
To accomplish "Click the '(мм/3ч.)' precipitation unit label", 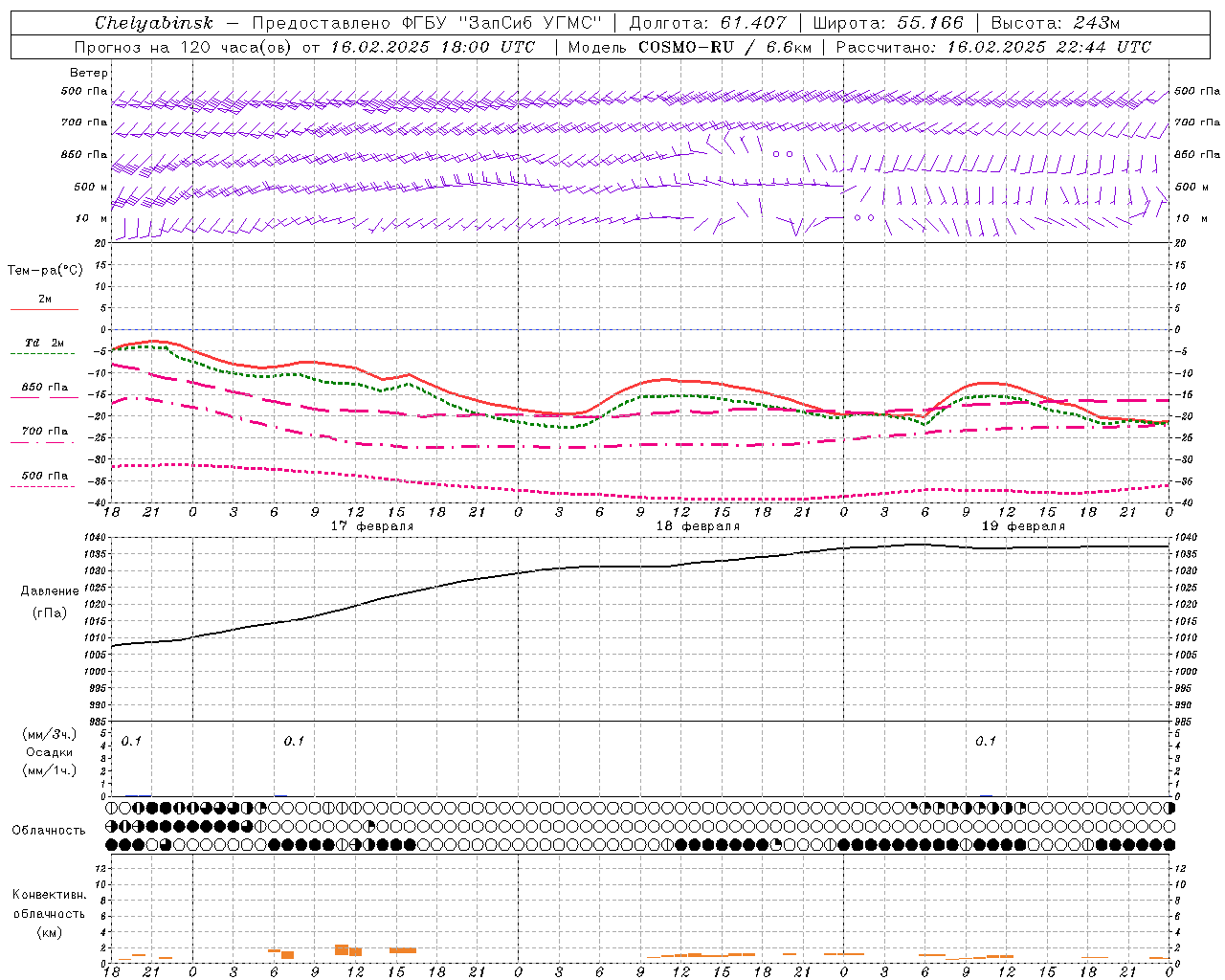I will point(50,734).
